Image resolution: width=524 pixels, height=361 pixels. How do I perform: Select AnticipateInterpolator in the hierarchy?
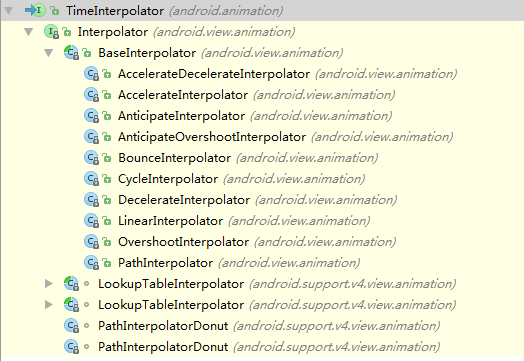pos(181,116)
